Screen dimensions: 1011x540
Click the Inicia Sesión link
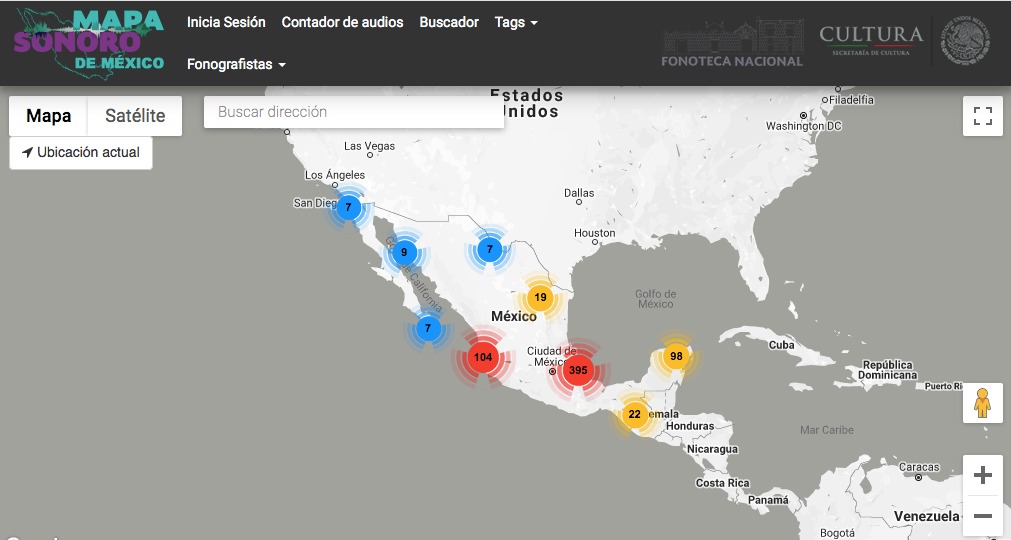(x=226, y=22)
